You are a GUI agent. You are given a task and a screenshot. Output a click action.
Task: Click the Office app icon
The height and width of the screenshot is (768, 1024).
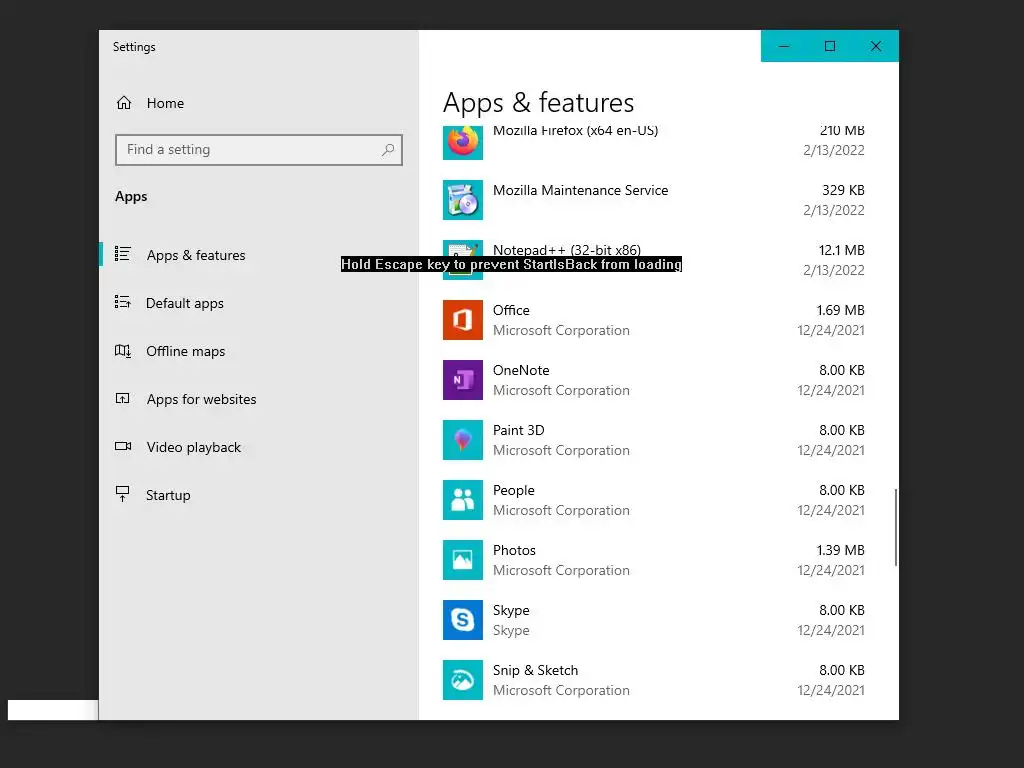pyautogui.click(x=462, y=320)
